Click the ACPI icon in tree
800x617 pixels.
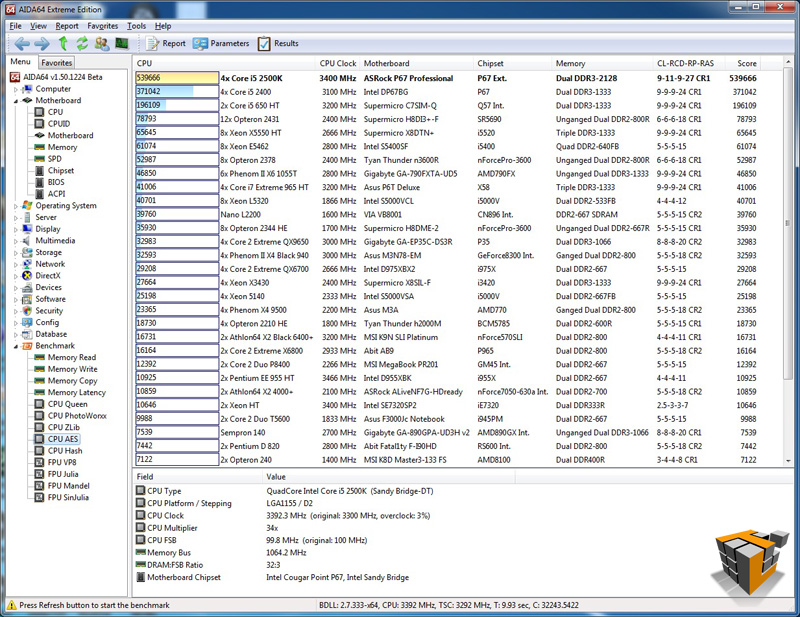[39, 194]
